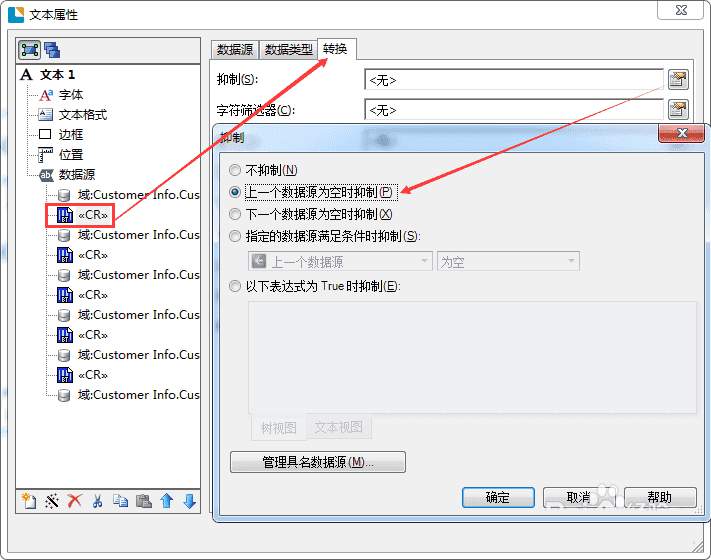Select 下一个数据源为空时抑制 radio option
This screenshot has width=711, height=560.
(x=234, y=214)
